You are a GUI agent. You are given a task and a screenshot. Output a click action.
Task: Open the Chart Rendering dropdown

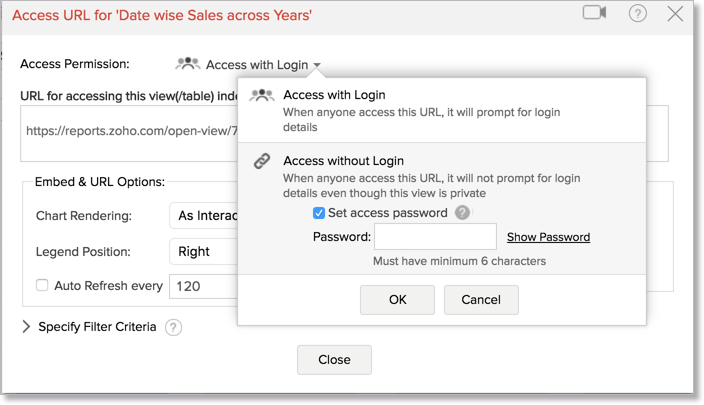(205, 216)
